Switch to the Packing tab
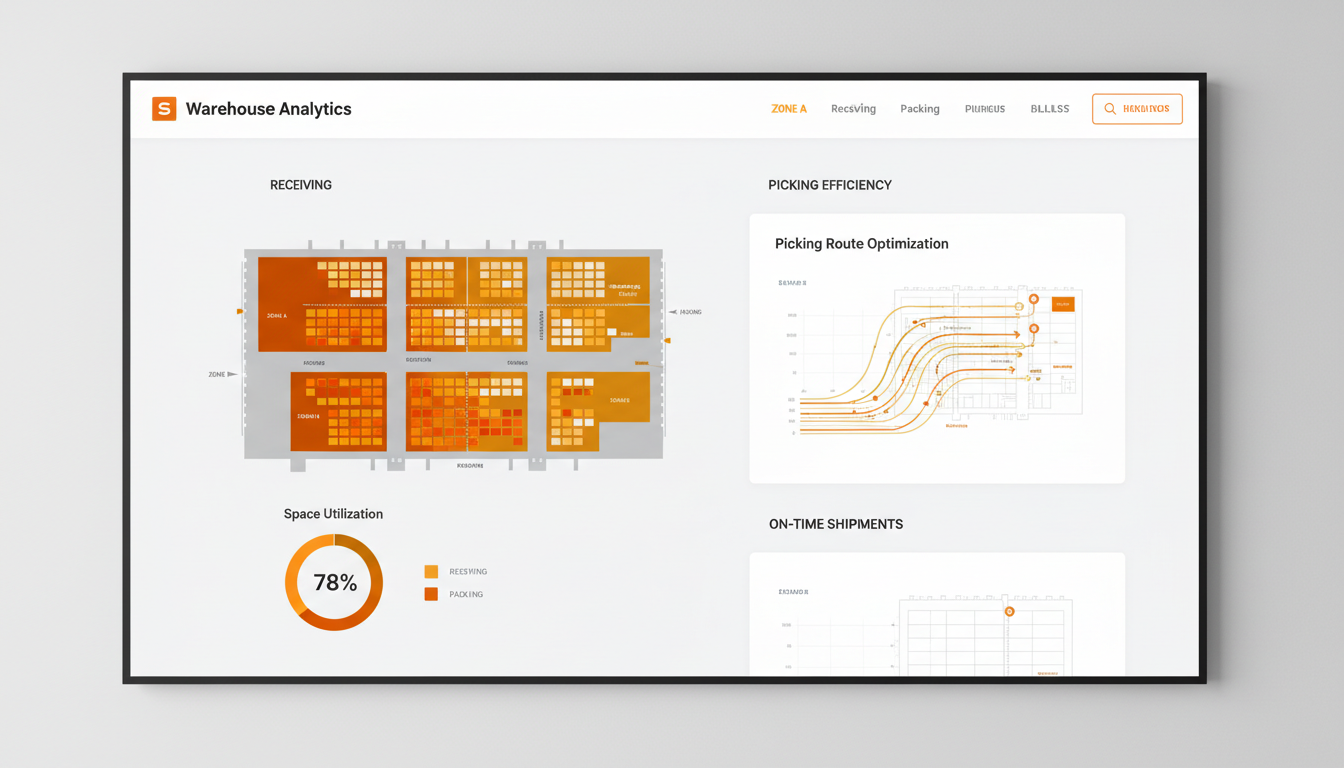The image size is (1344, 768). point(919,108)
